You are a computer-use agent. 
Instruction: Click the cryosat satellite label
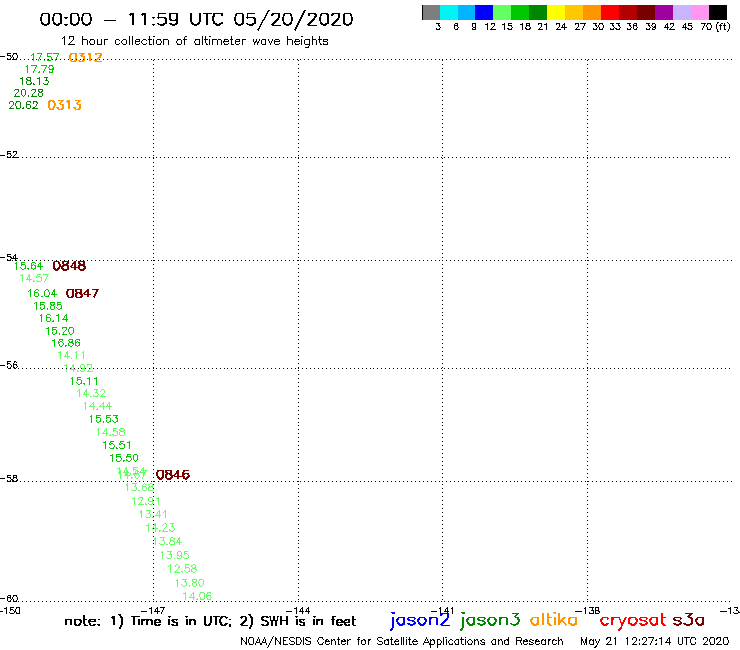[x=633, y=621]
